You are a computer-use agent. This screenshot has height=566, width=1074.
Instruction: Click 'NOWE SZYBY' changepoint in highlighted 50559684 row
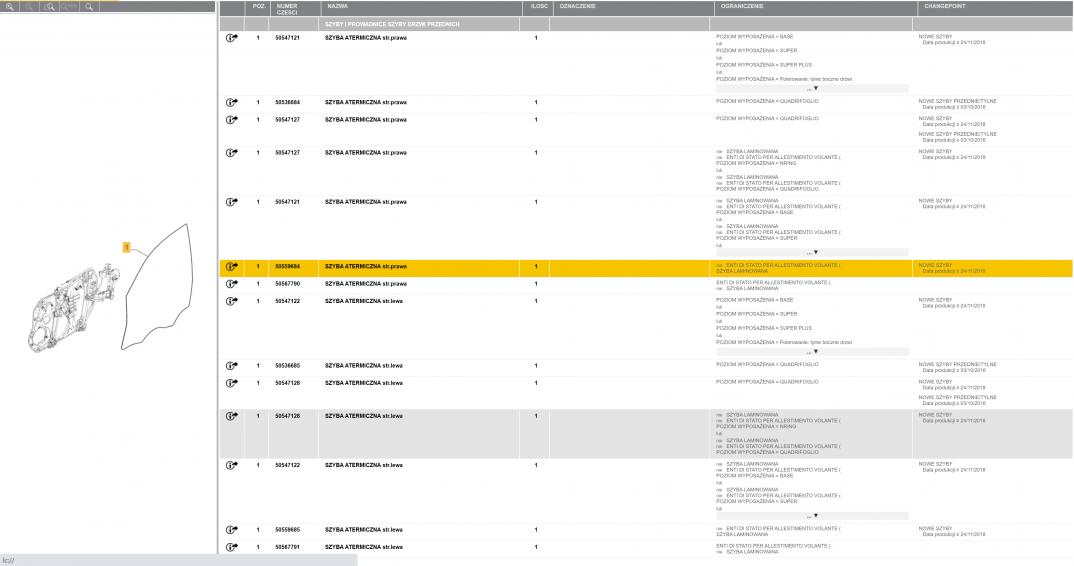pos(936,265)
